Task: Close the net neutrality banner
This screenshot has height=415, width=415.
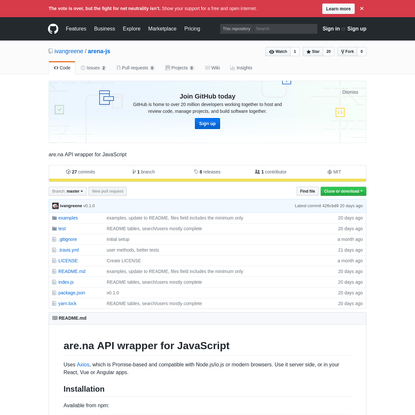Action: [x=362, y=9]
